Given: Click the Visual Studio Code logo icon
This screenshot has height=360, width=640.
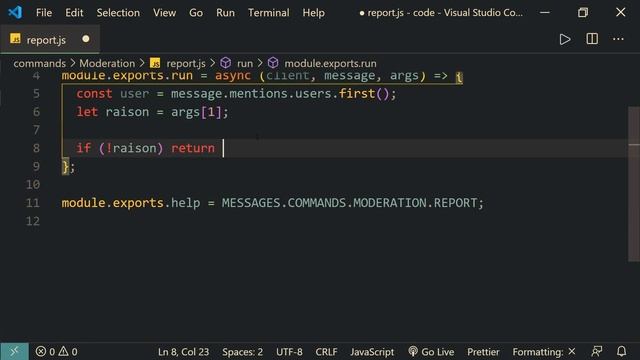Looking at the screenshot, I should click(x=15, y=12).
